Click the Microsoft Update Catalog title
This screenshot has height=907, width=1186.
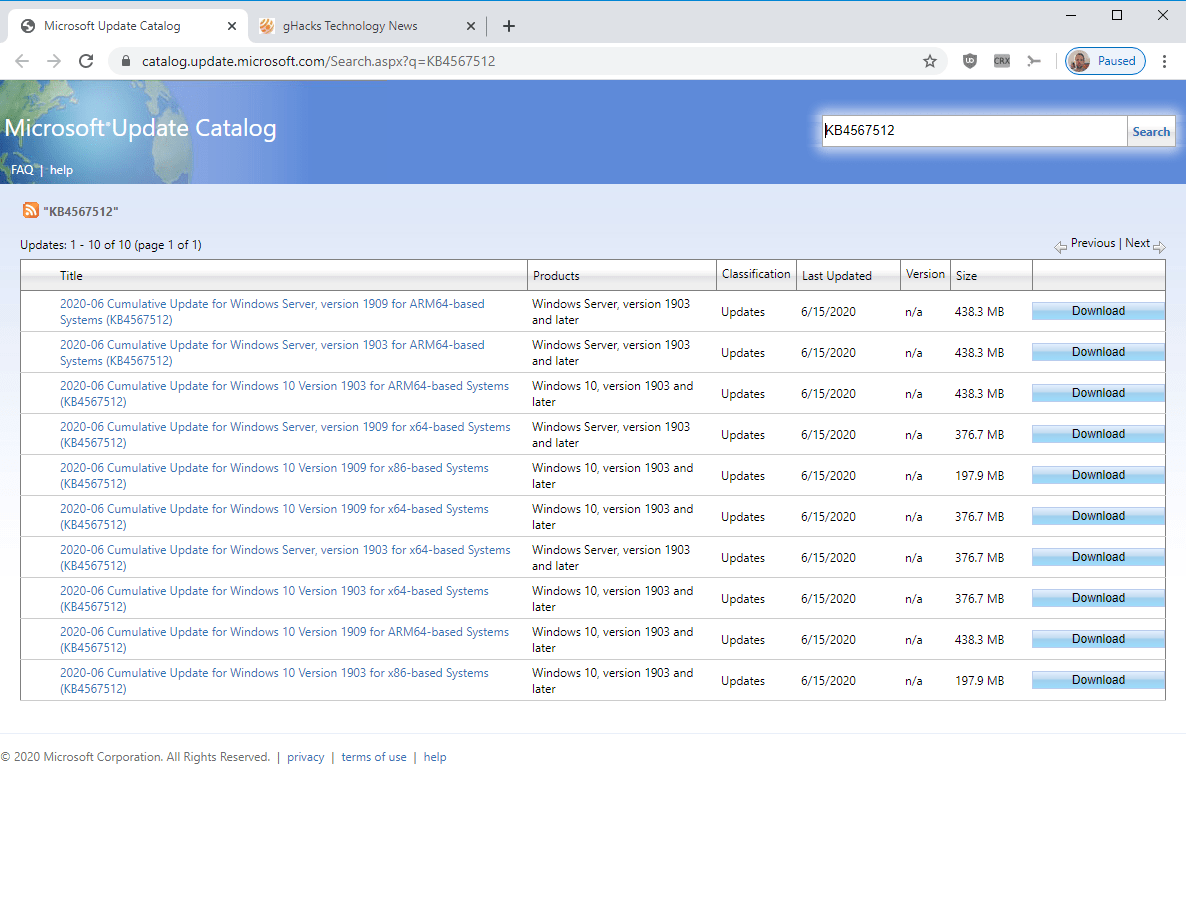(x=141, y=128)
